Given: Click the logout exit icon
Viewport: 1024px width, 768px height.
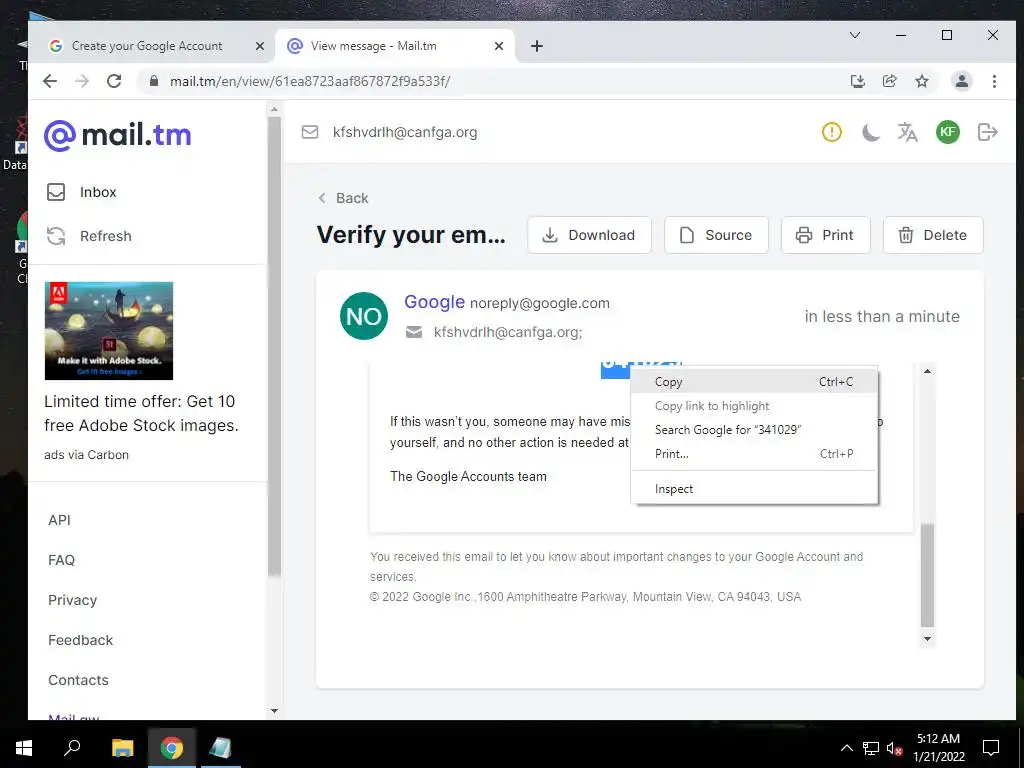Looking at the screenshot, I should pyautogui.click(x=987, y=132).
